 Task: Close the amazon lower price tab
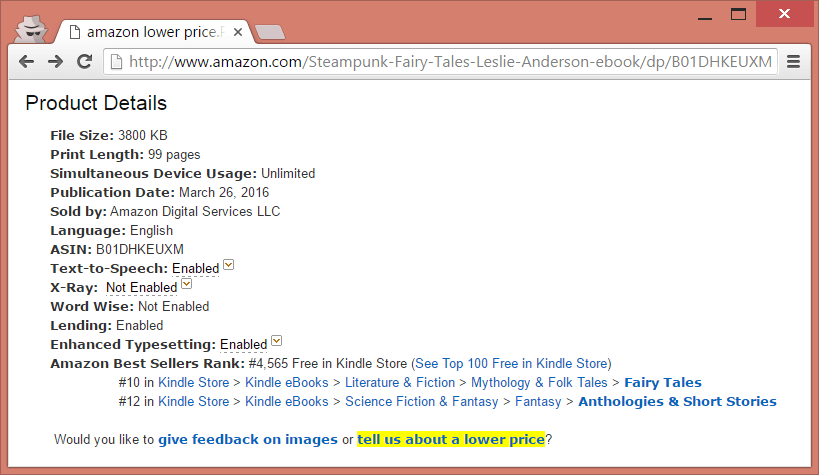click(238, 32)
